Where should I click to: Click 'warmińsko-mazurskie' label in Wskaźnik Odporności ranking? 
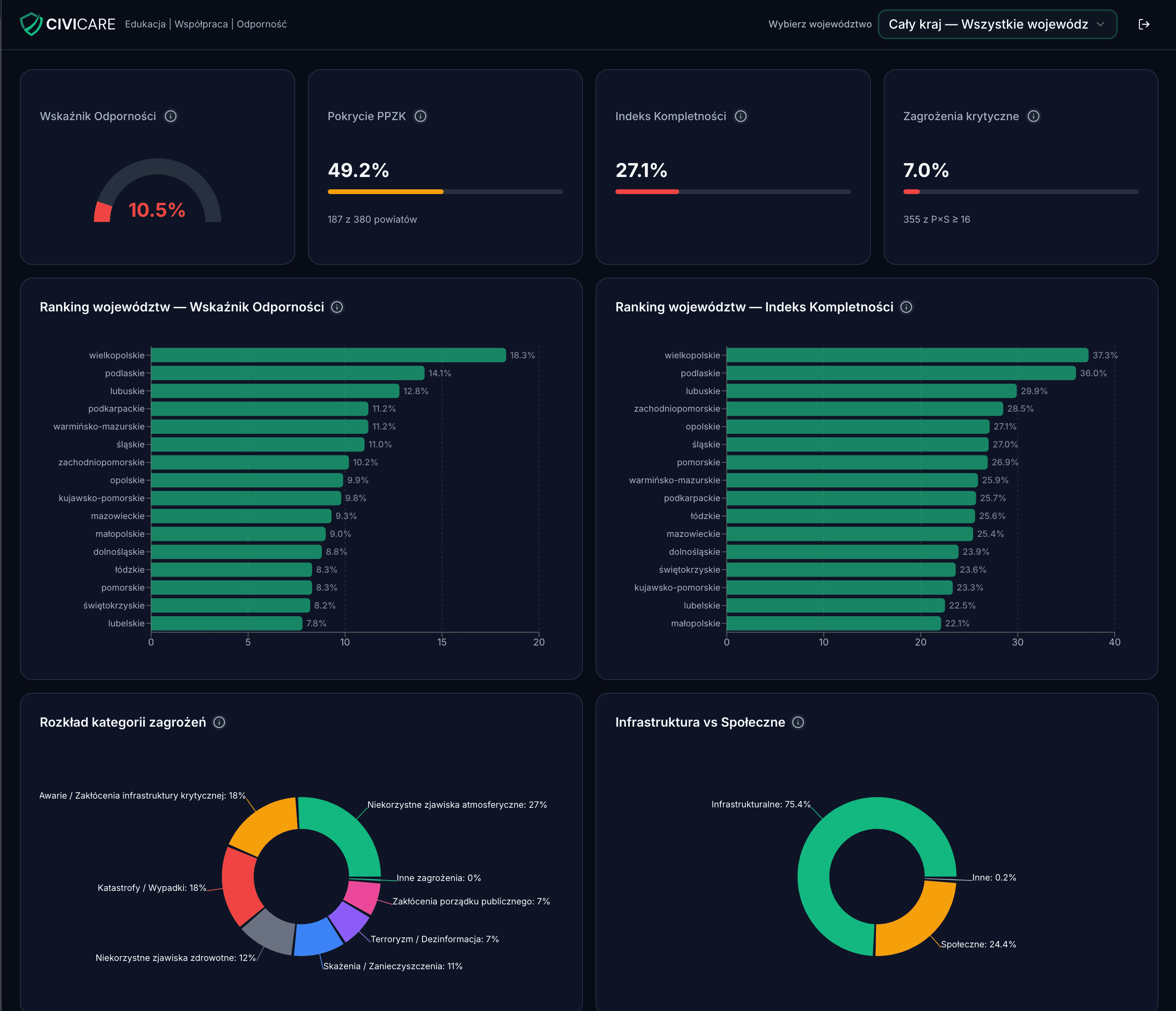[99, 426]
